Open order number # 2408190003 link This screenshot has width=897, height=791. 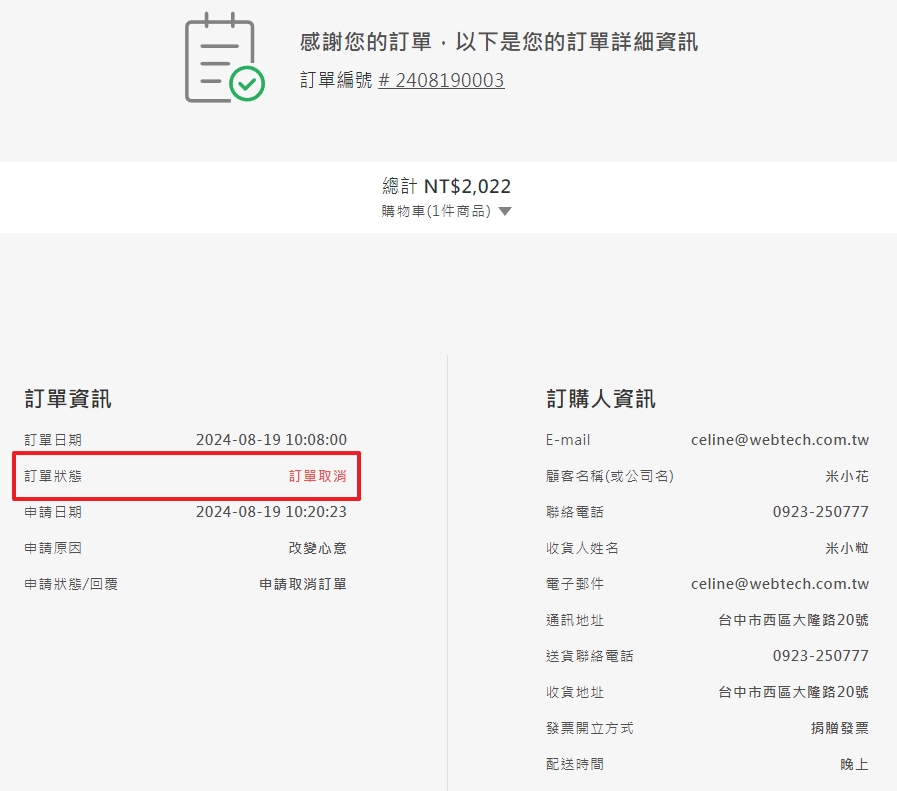click(441, 80)
